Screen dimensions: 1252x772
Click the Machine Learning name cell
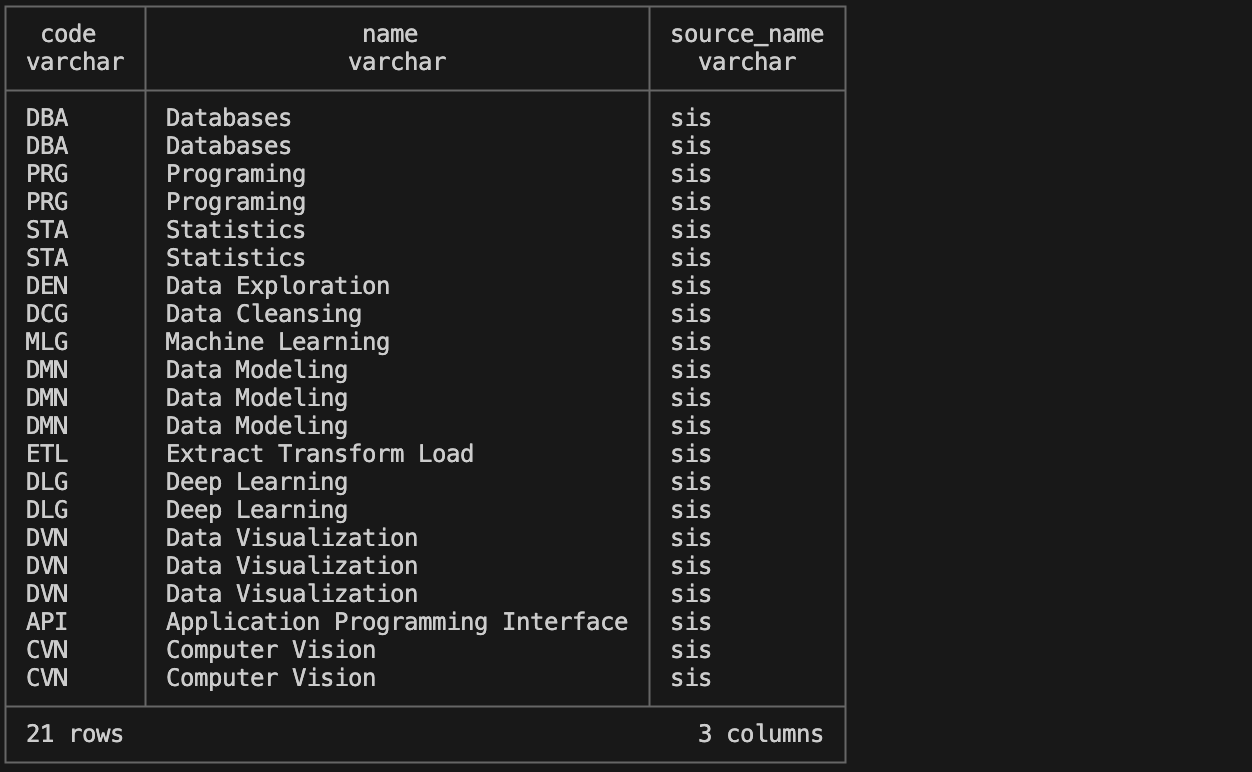(277, 342)
